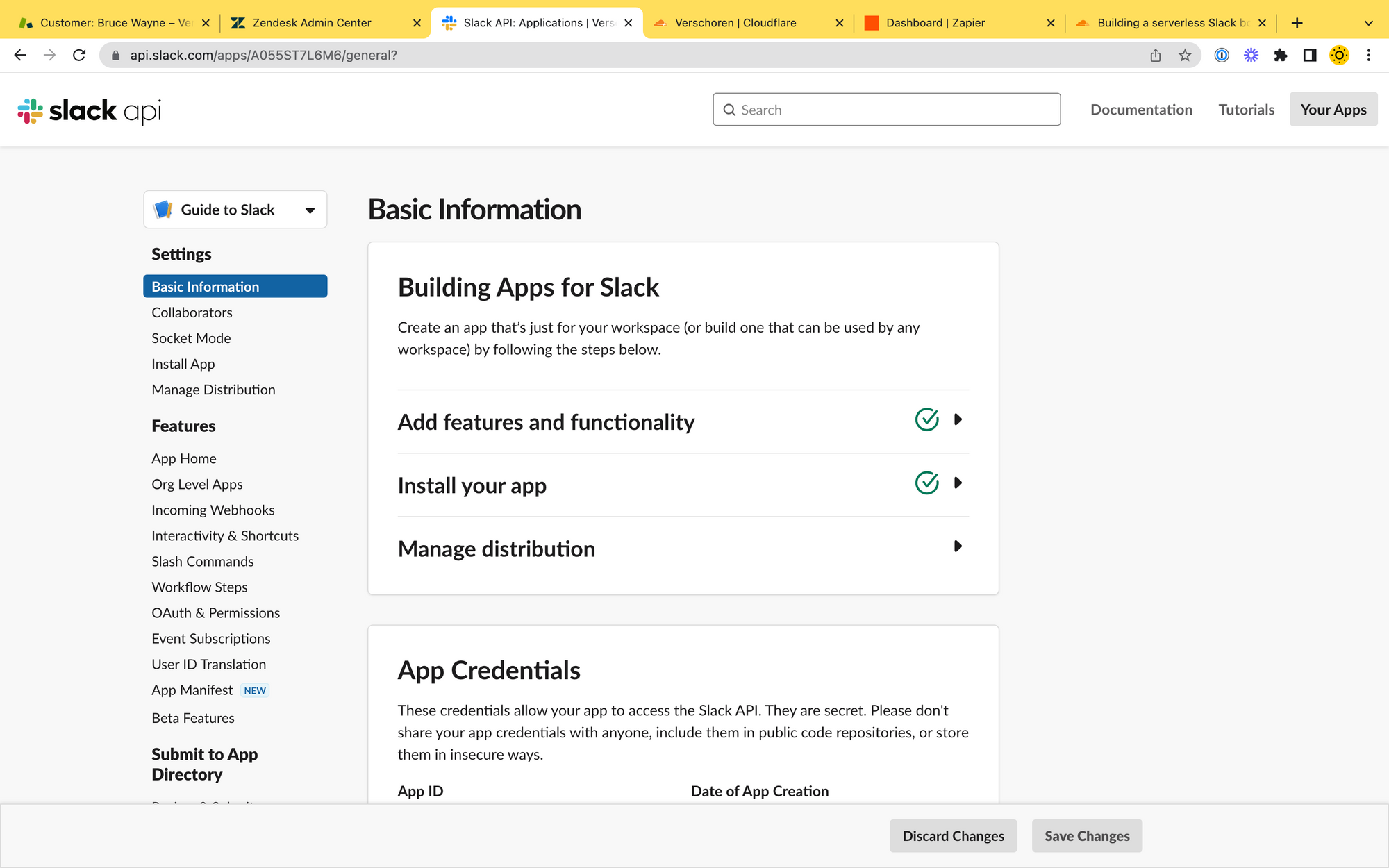The height and width of the screenshot is (868, 1389).
Task: Click the Install your app green checkmark
Action: [926, 483]
